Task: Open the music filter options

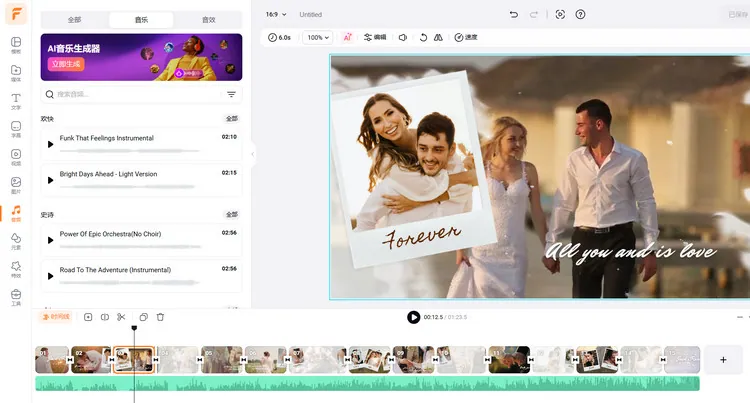Action: pyautogui.click(x=232, y=94)
